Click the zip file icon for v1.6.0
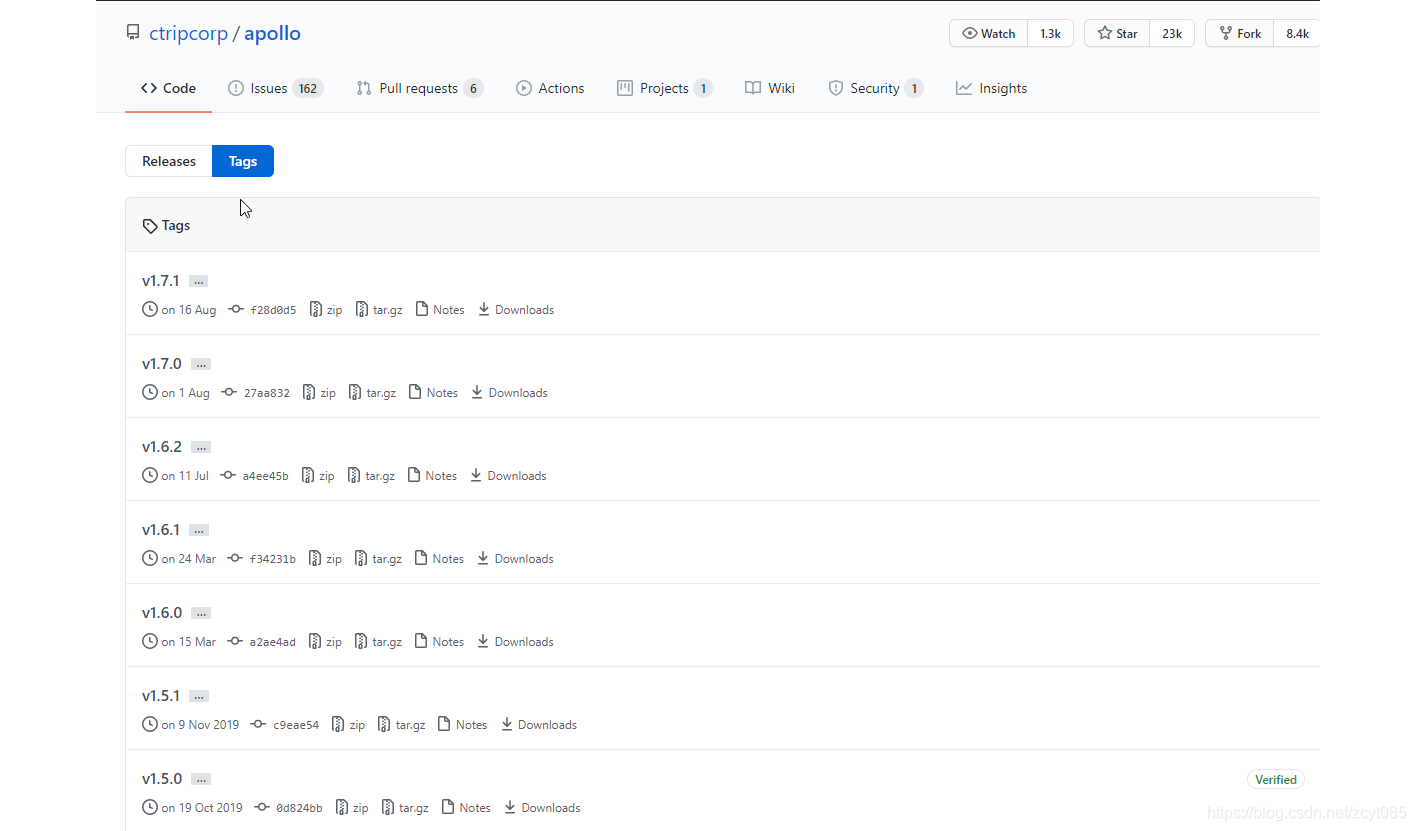Screen dimensions: 1416x831 point(315,642)
